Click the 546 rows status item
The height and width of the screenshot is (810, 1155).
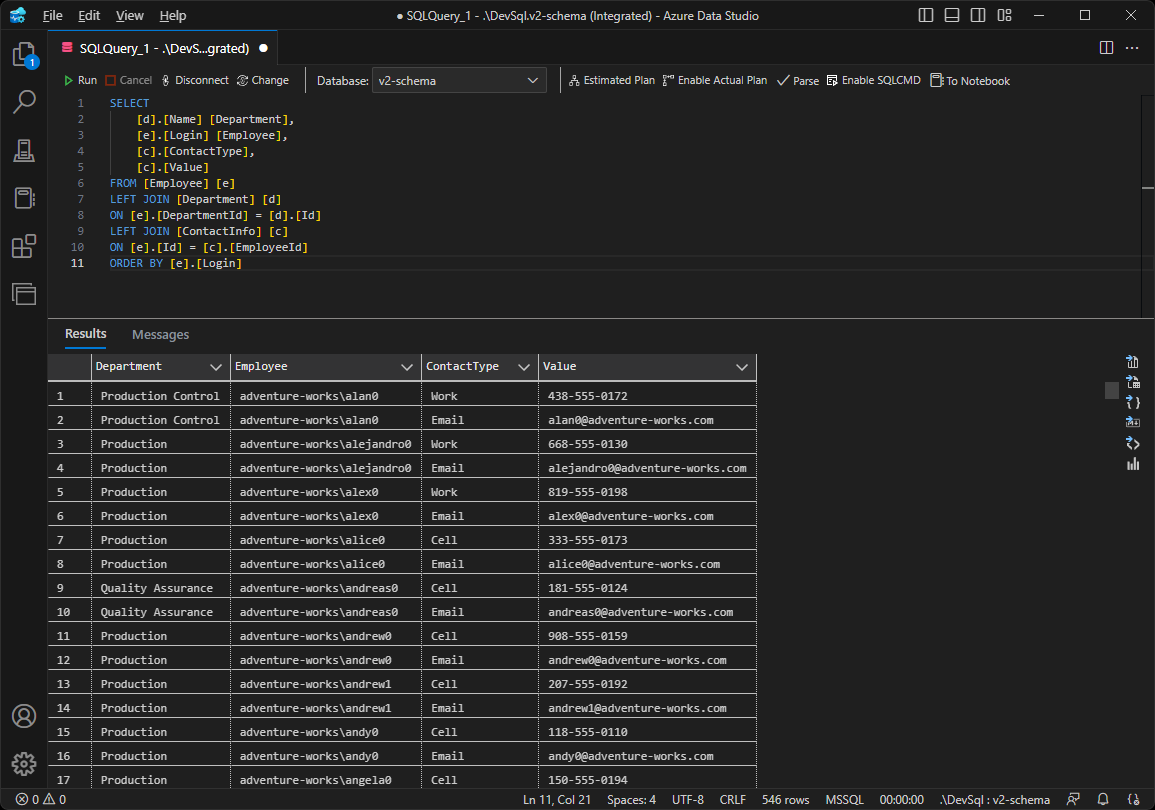(785, 800)
